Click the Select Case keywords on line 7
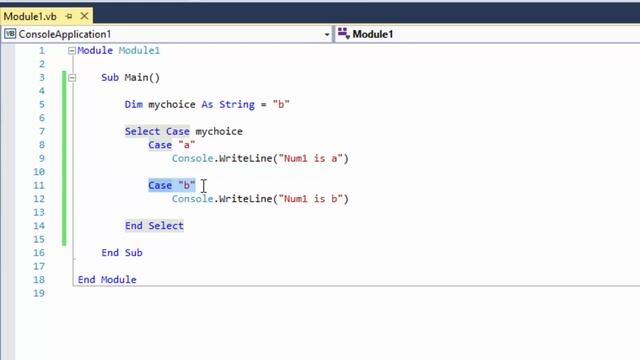The height and width of the screenshot is (360, 640). [157, 131]
